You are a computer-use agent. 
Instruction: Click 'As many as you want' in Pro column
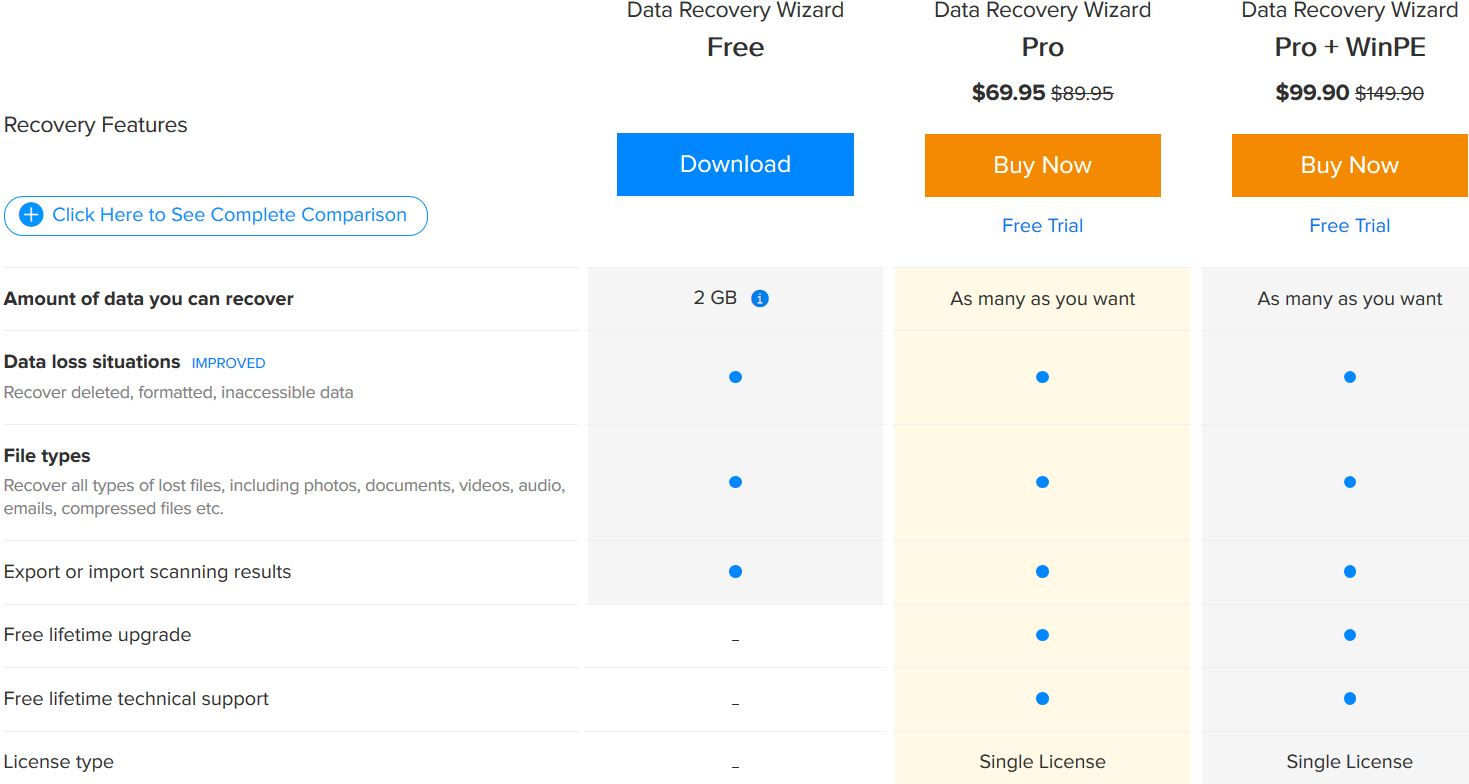[1042, 299]
